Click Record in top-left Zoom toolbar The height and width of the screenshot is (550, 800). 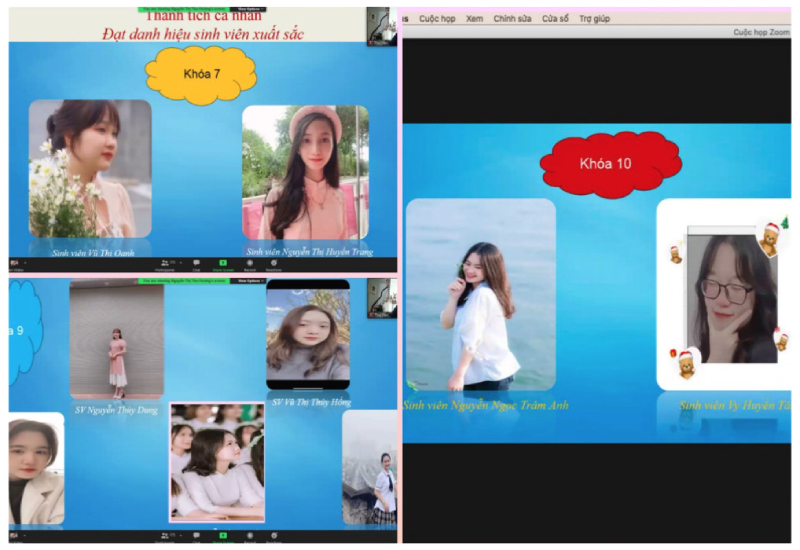click(249, 263)
